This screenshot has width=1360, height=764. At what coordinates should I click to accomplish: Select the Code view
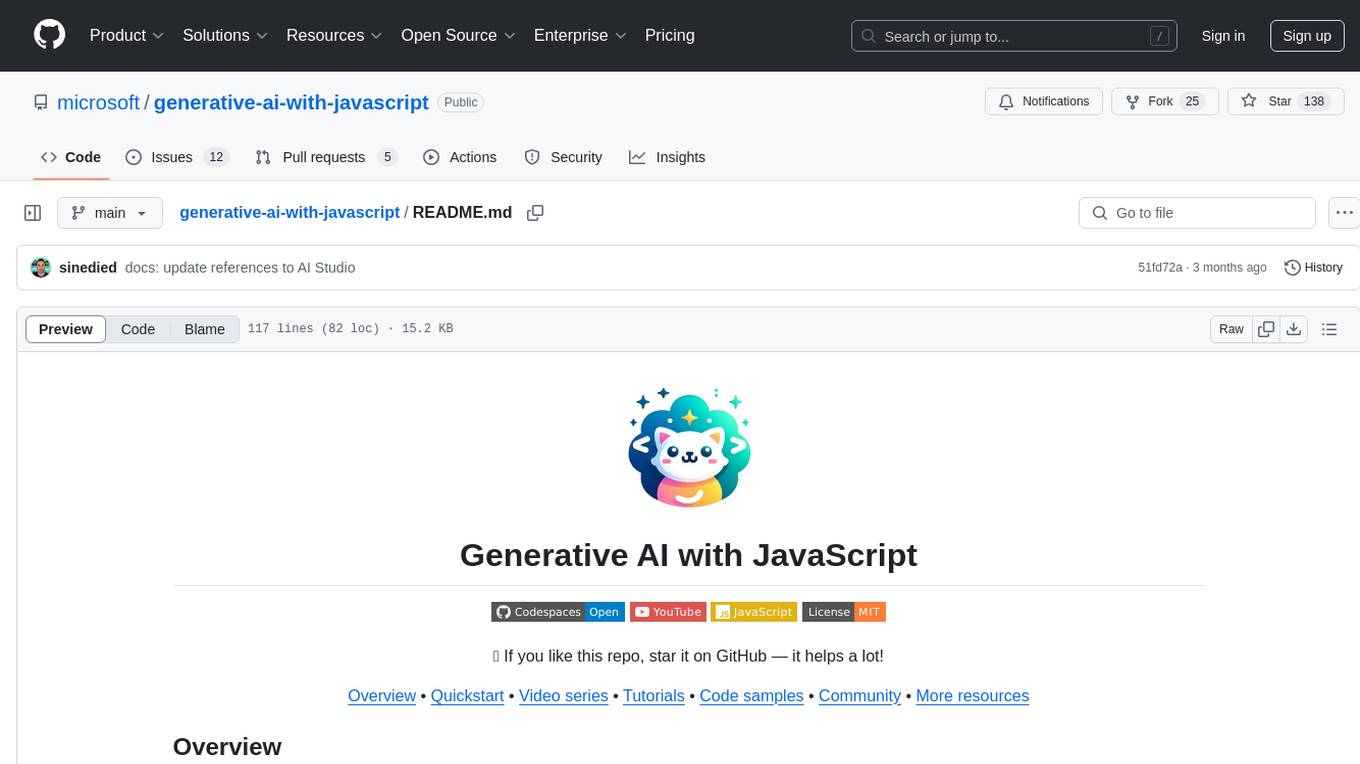coord(138,329)
